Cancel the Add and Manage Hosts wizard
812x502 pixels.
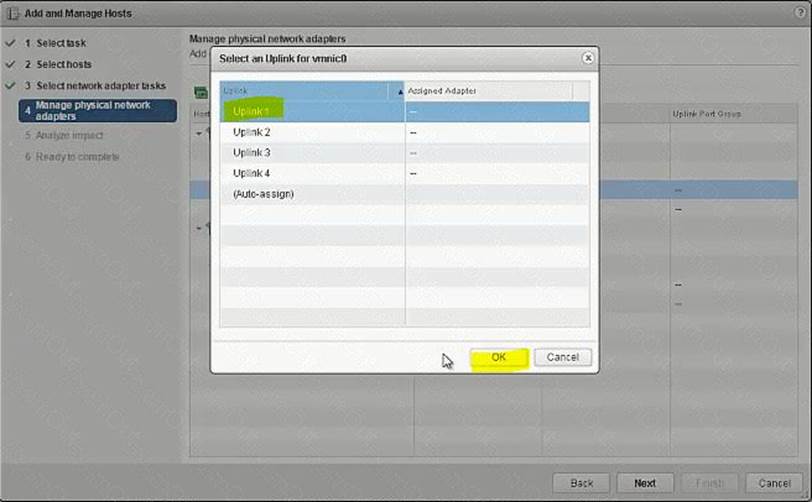(x=774, y=482)
